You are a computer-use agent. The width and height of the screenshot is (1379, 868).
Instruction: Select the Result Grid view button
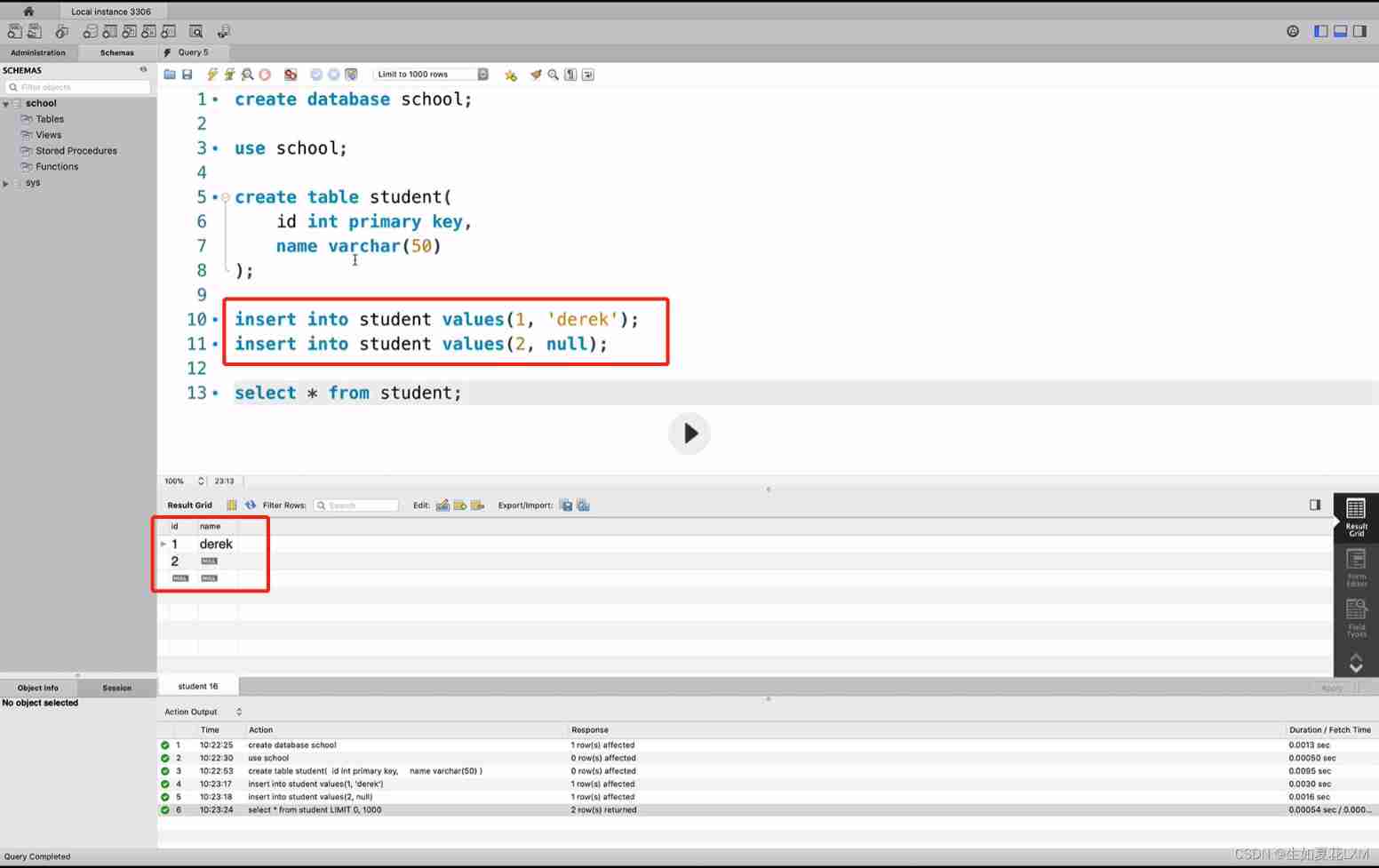tap(1356, 517)
